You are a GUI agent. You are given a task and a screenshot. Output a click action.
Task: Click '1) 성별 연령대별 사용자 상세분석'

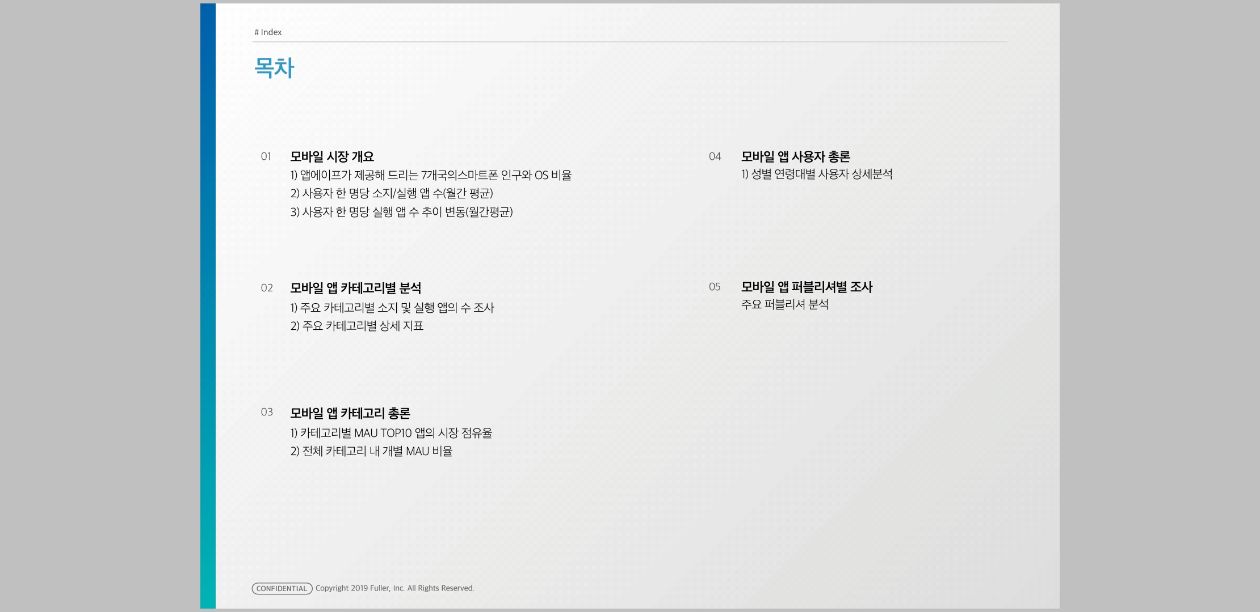point(817,174)
